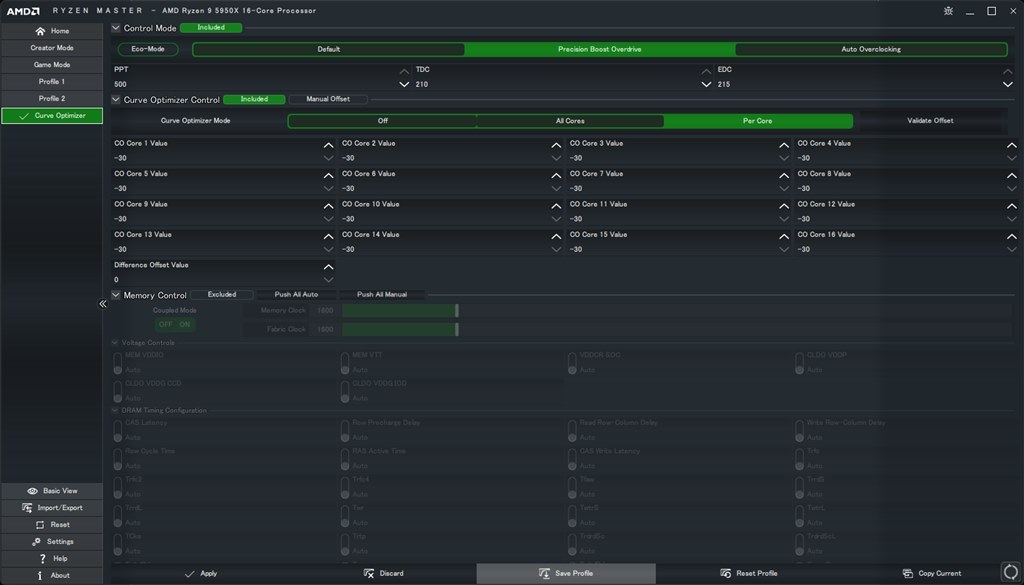Decrease CO Core 4 Value

(x=1012, y=158)
